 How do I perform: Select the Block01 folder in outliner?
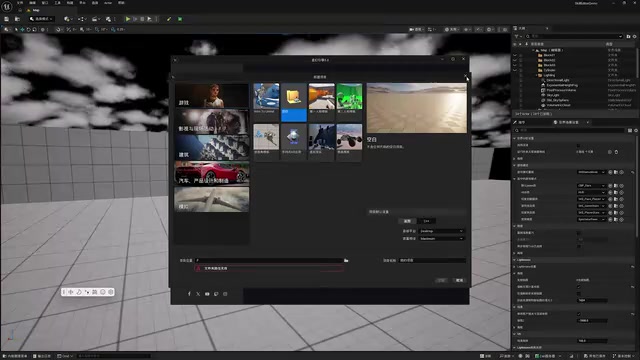(x=549, y=55)
